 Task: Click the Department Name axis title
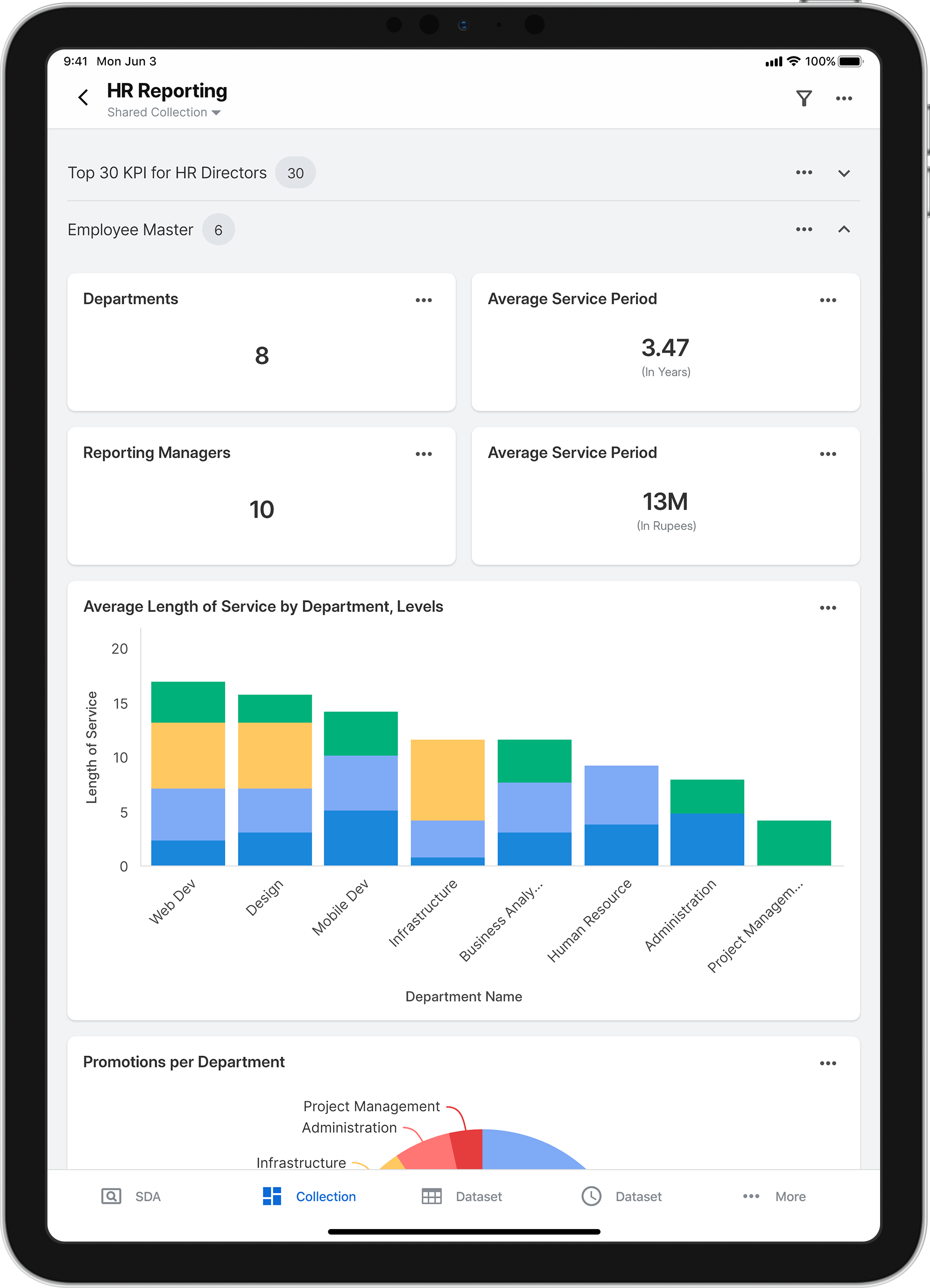click(x=464, y=997)
